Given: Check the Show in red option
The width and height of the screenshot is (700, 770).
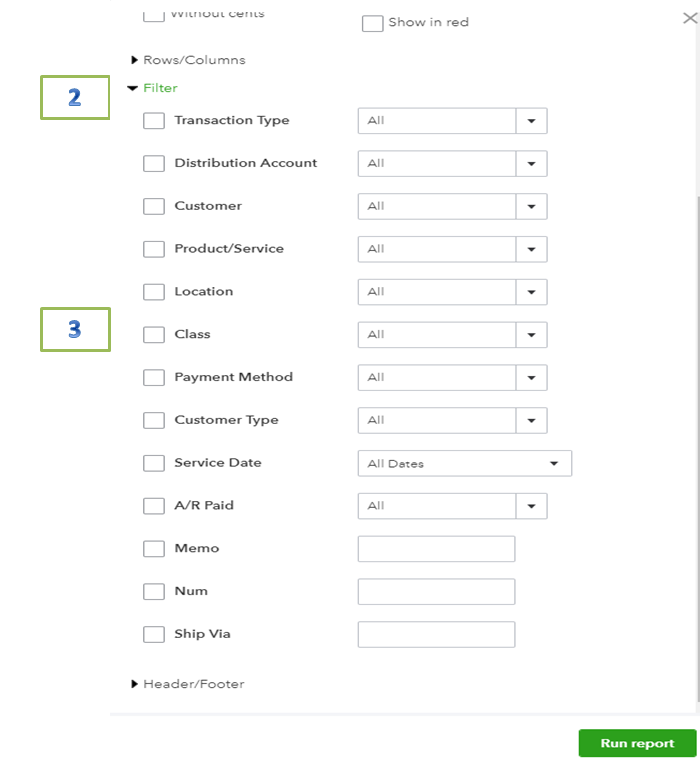Looking at the screenshot, I should (372, 23).
